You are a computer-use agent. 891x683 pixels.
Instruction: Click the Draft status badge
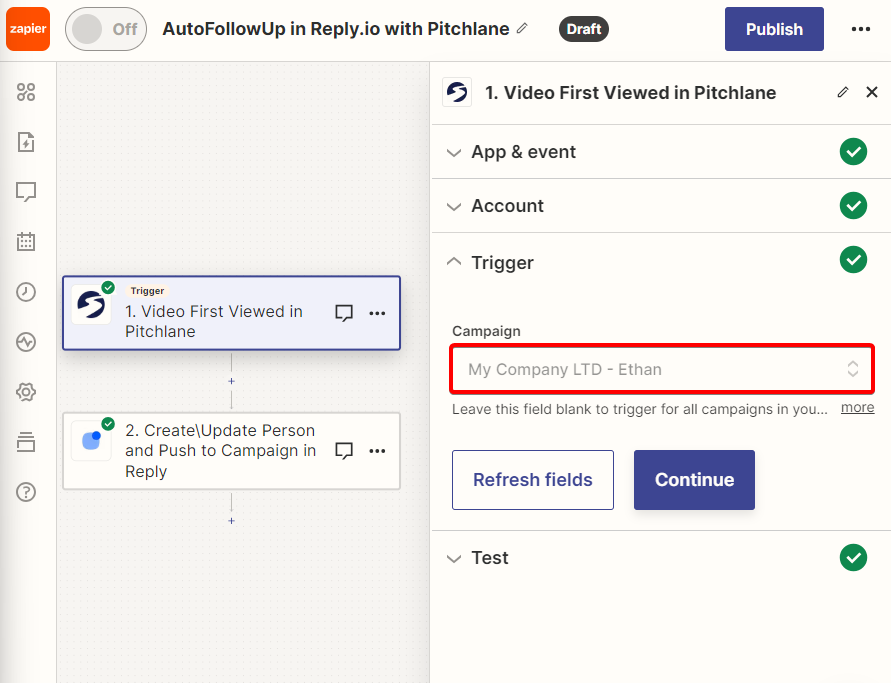[x=584, y=29]
